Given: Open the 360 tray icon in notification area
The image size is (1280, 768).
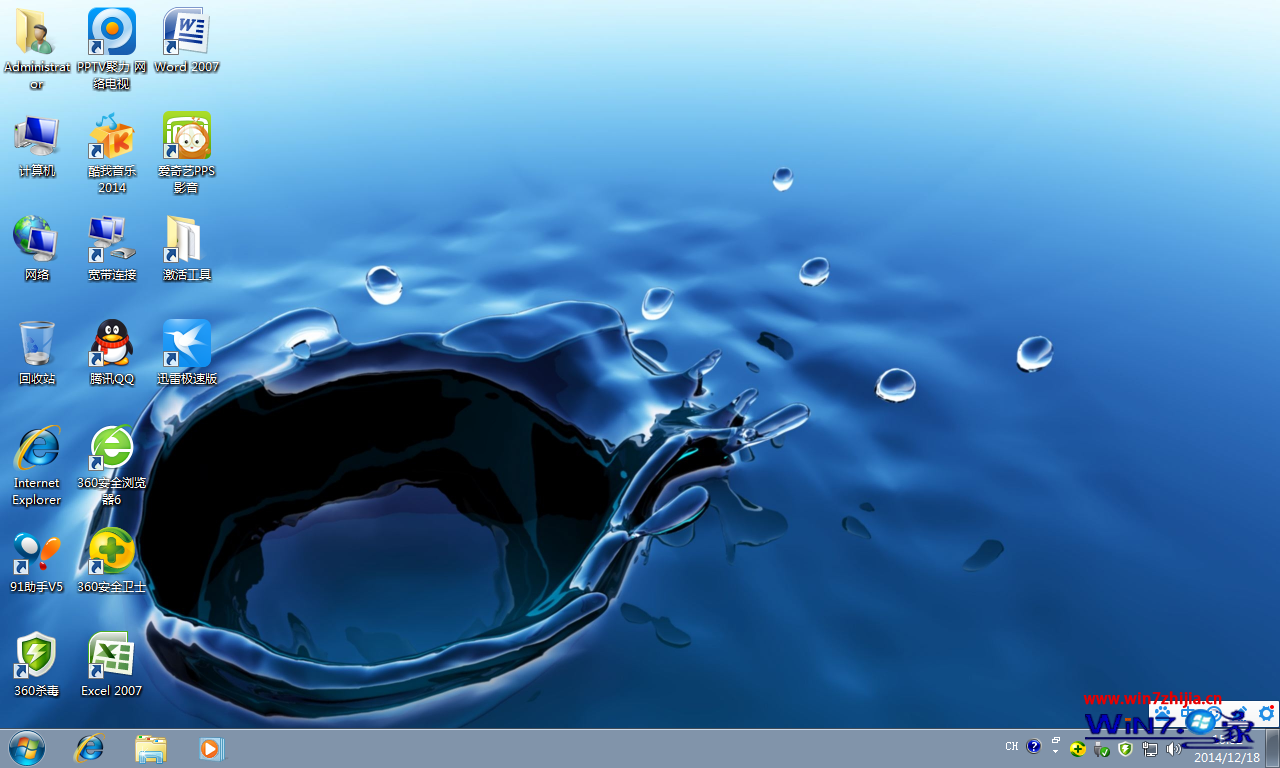Looking at the screenshot, I should pyautogui.click(x=1077, y=748).
